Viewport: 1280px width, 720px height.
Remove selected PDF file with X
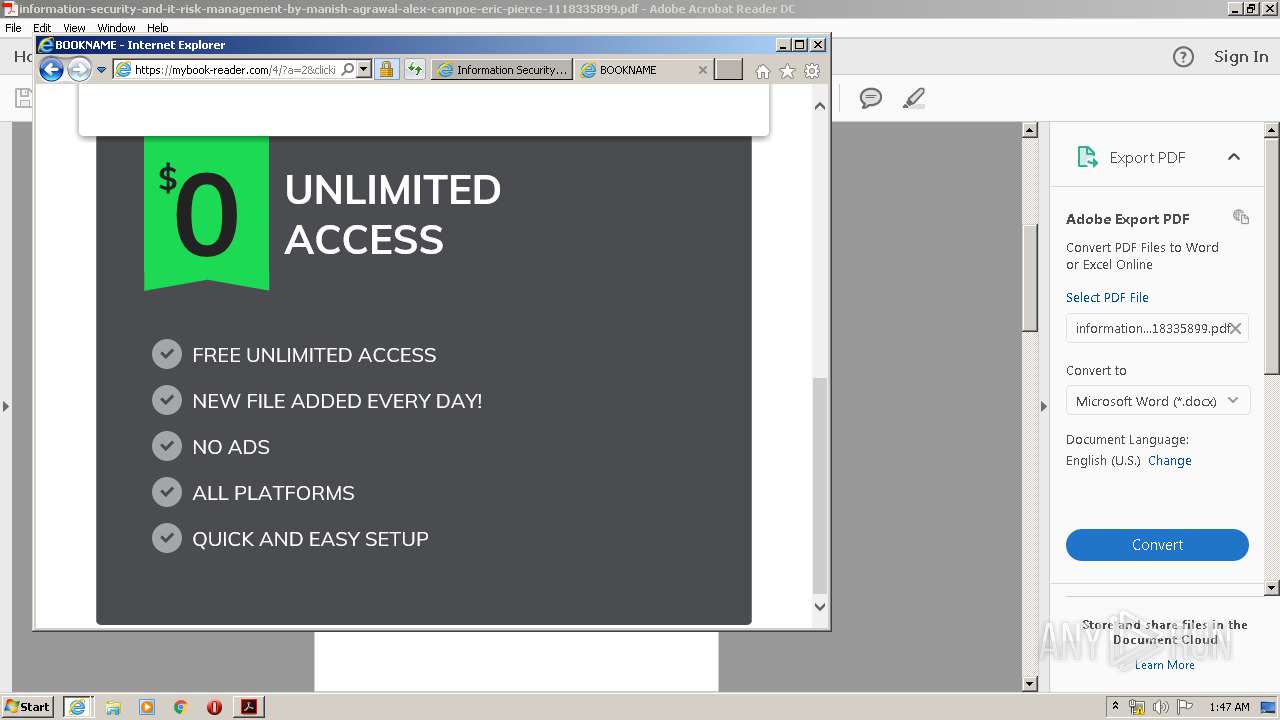[x=1236, y=328]
